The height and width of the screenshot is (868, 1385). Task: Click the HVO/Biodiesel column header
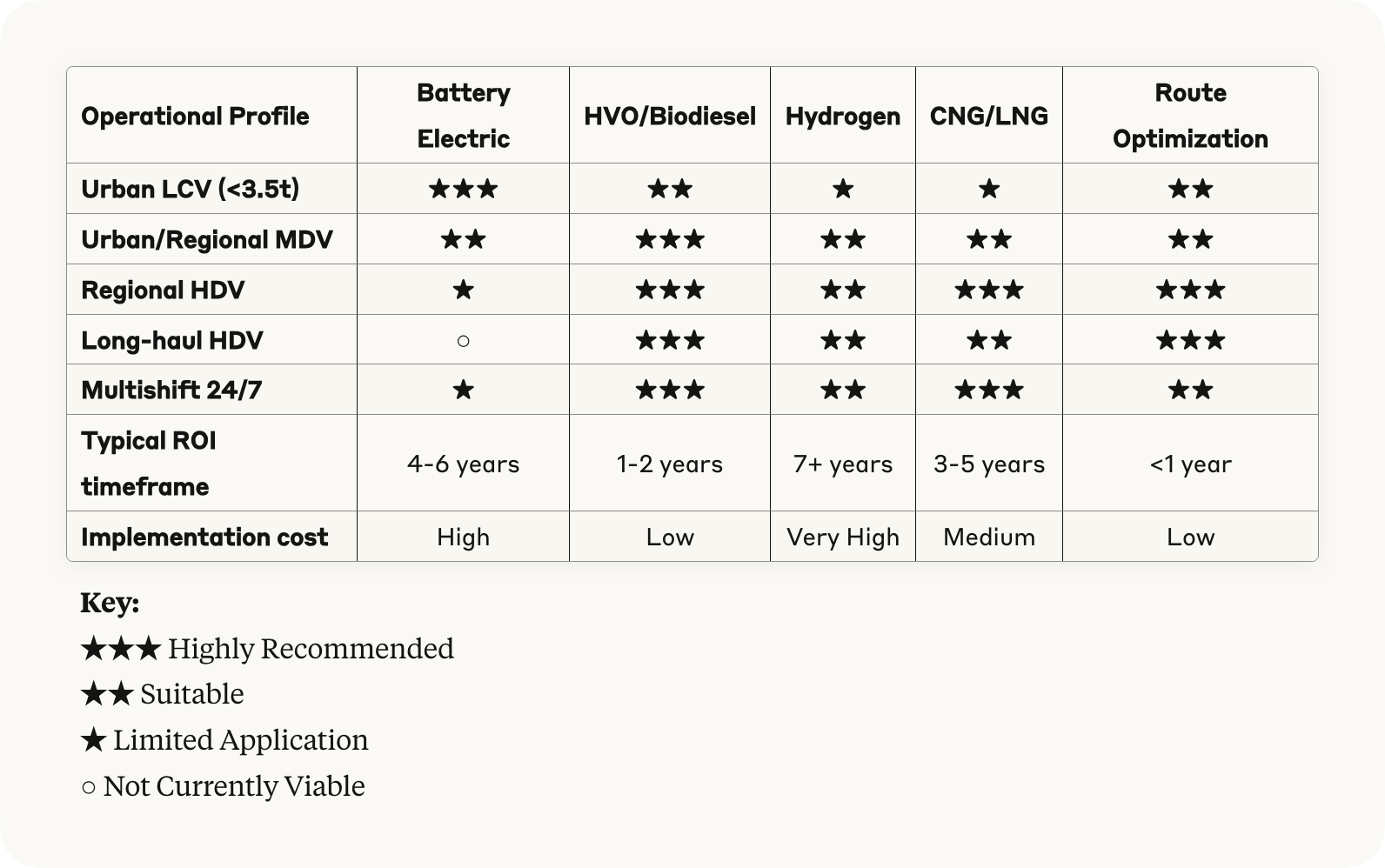coord(670,116)
